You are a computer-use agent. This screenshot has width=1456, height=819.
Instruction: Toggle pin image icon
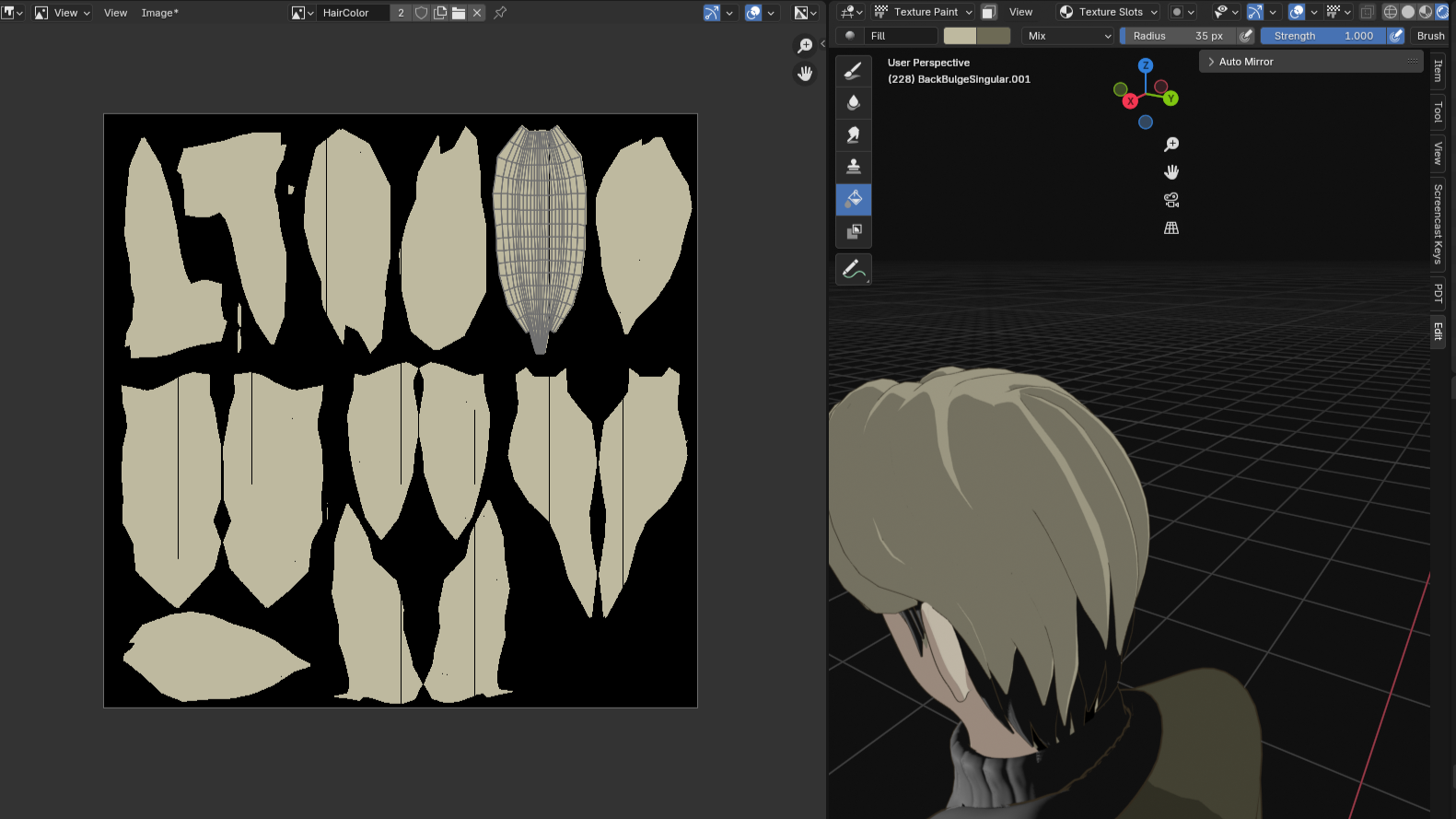tap(500, 13)
